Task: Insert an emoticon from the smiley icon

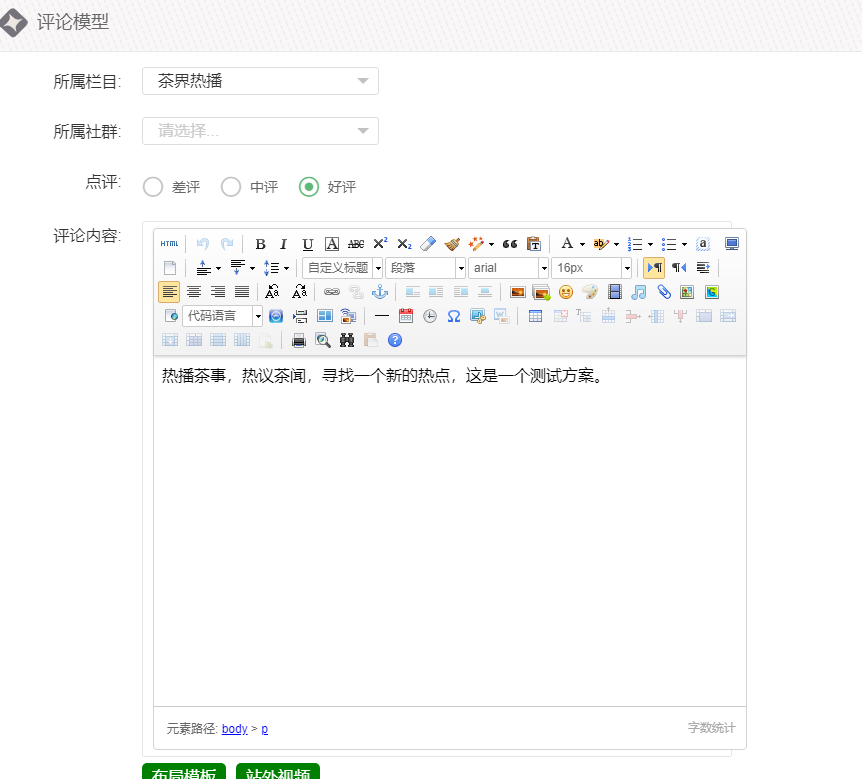Action: pos(566,292)
